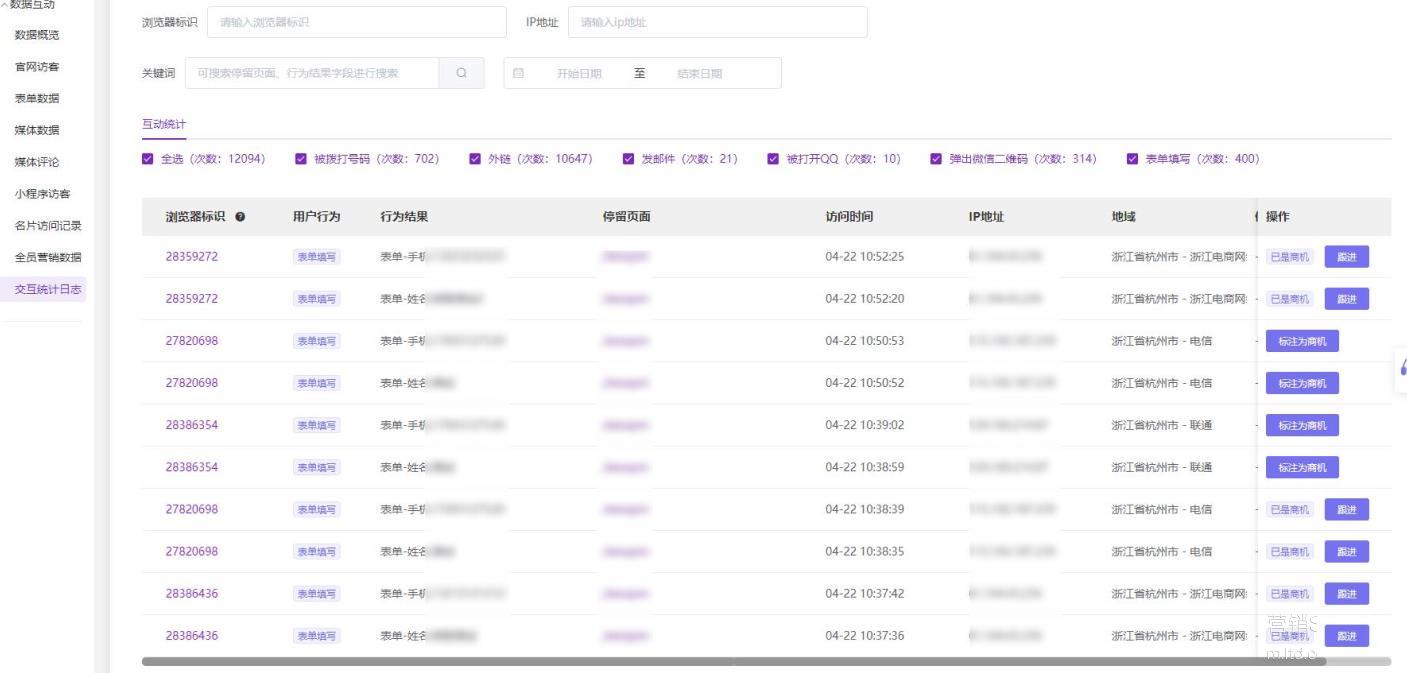The width and height of the screenshot is (1407, 673).
Task: Click the floating widget icon at right edge
Action: [x=1402, y=367]
